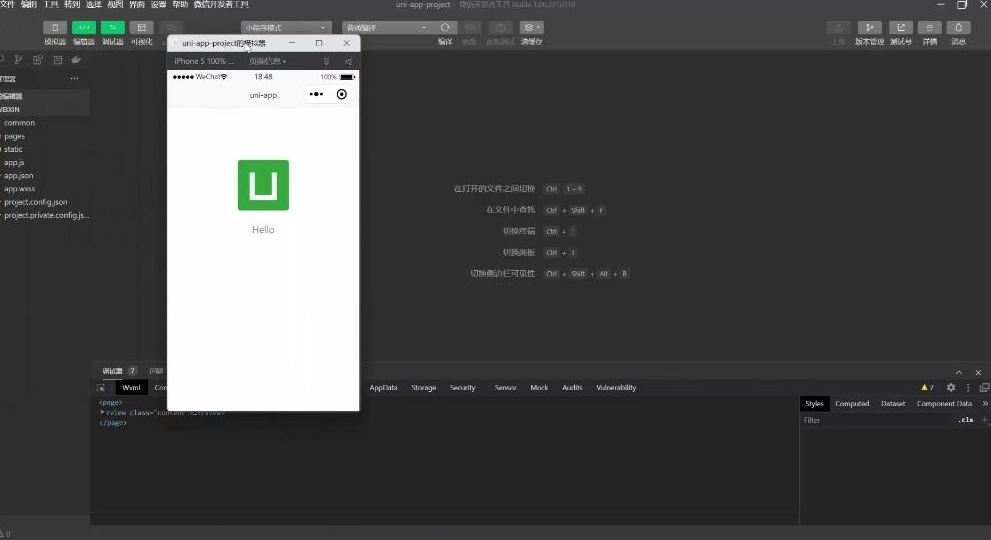Click the mini program three-dots capsule button
Screen dimensions: 991x540
tap(317, 94)
